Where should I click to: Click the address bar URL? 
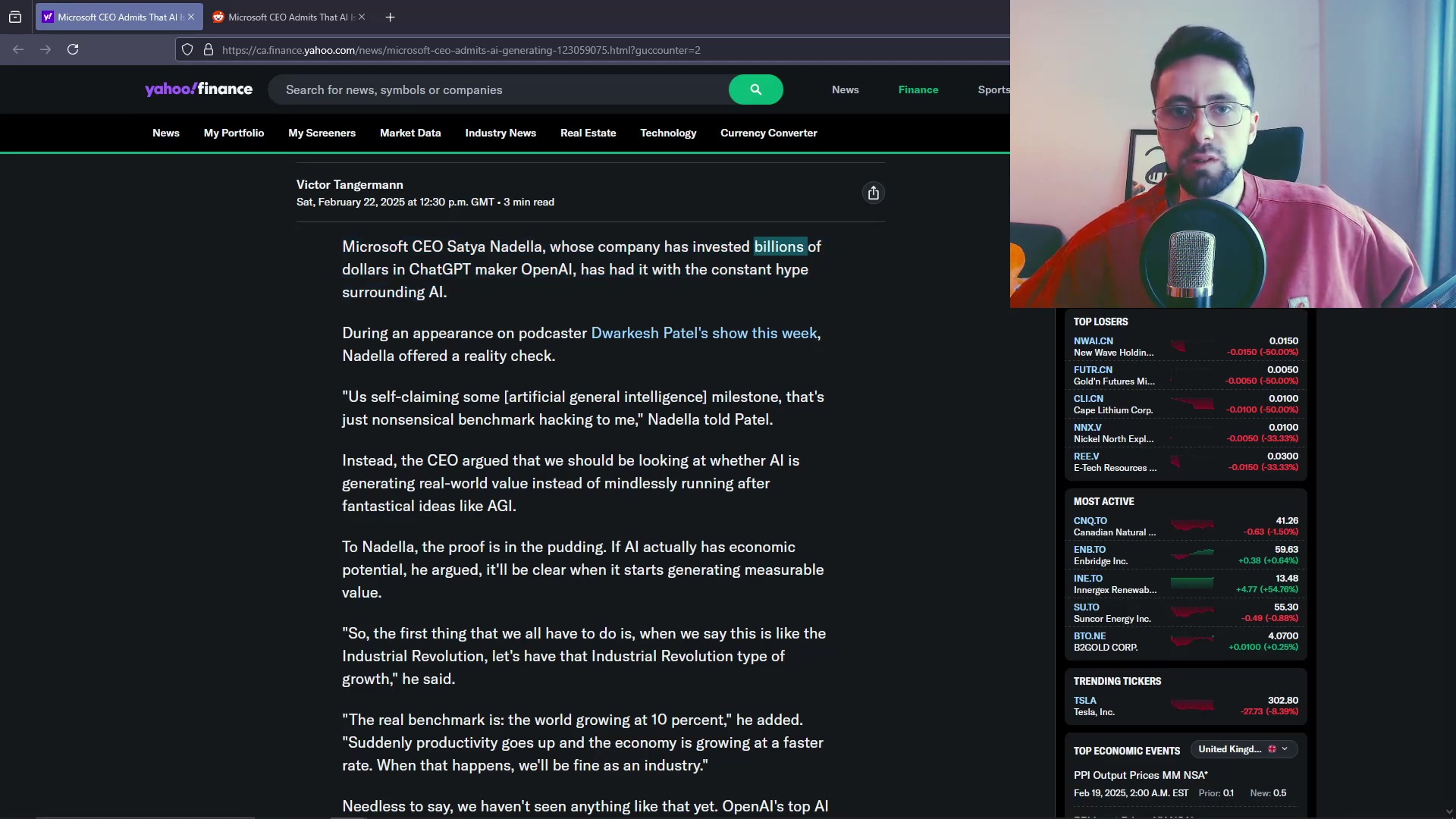coord(461,50)
